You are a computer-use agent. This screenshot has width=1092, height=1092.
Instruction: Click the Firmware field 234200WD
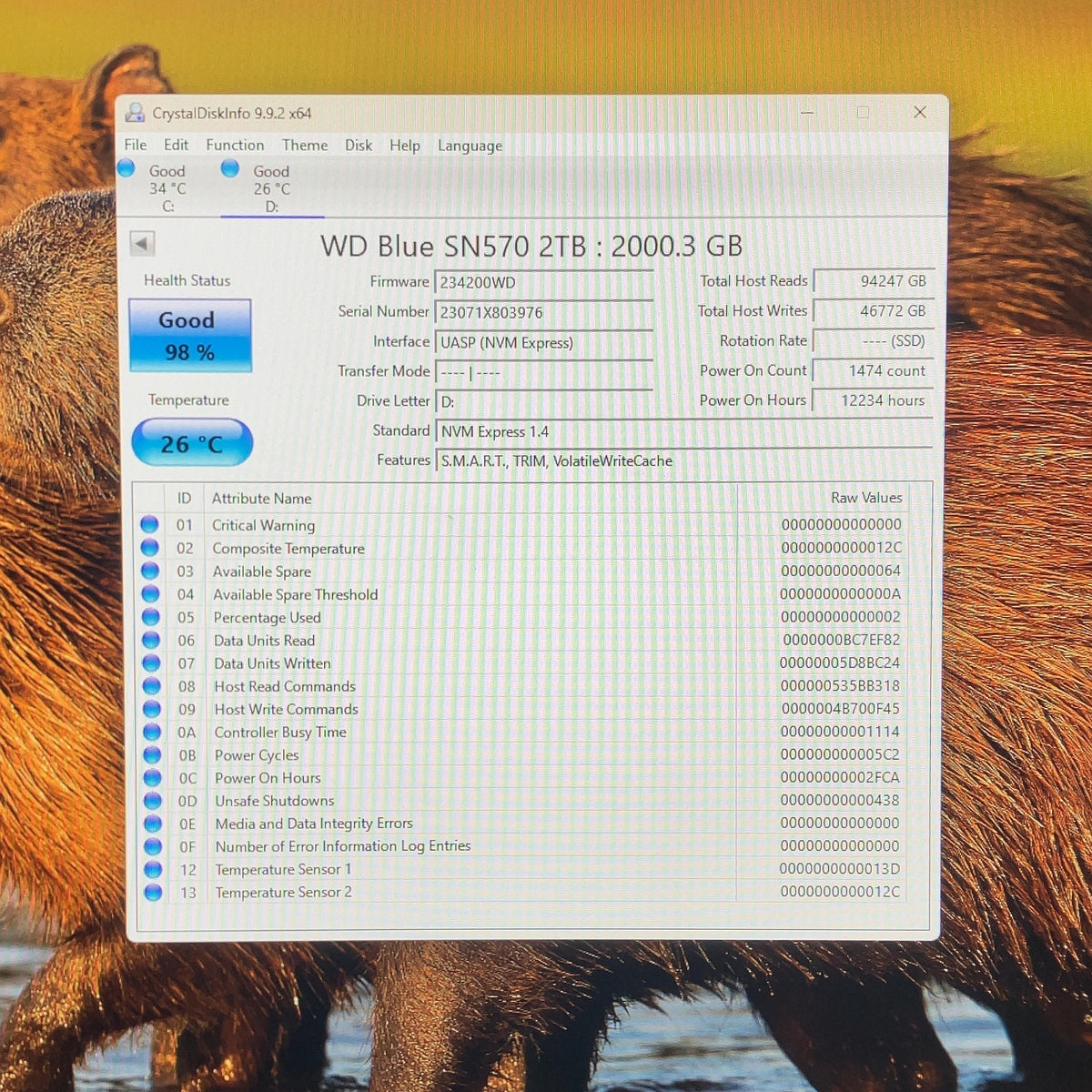tap(544, 282)
